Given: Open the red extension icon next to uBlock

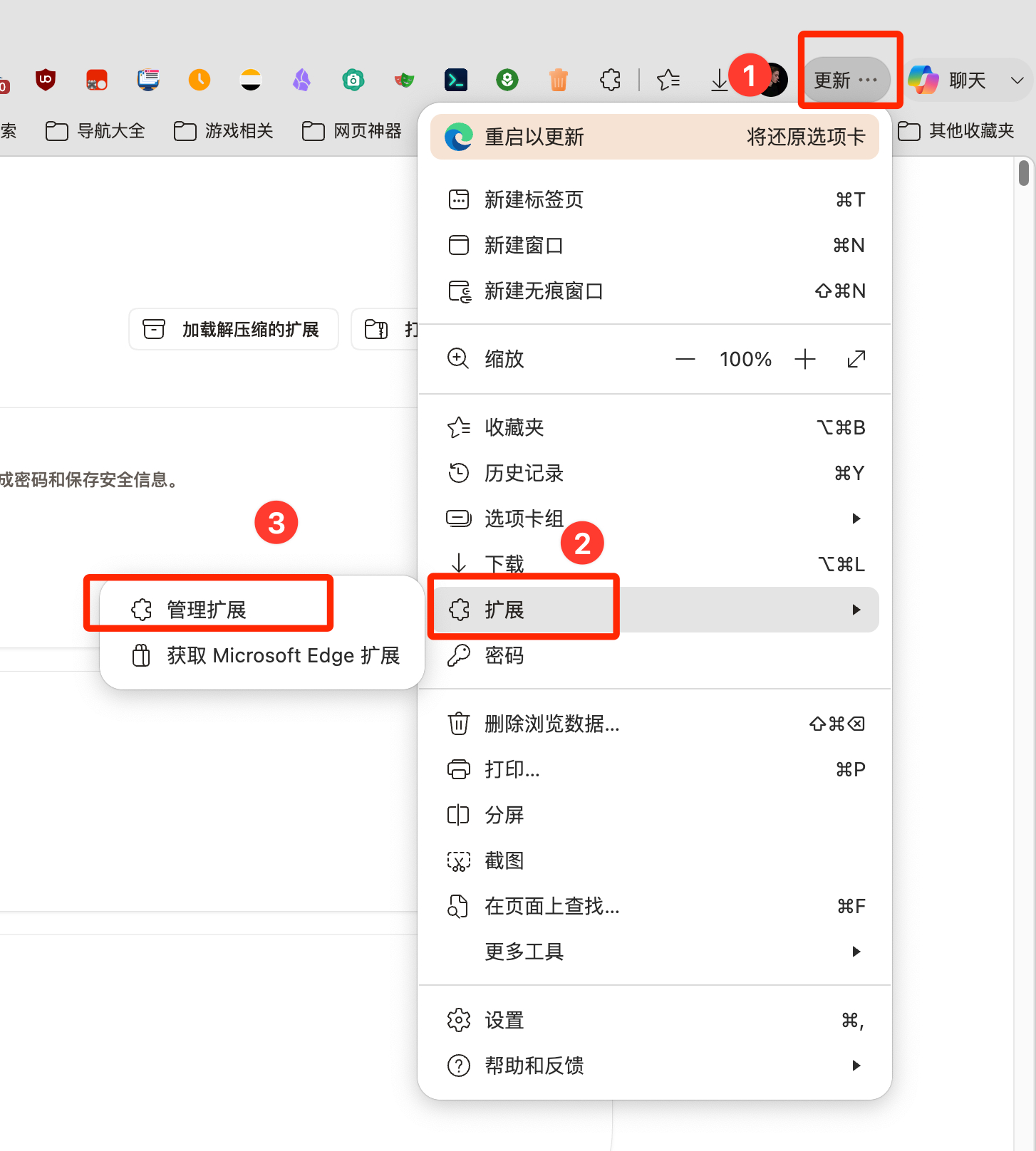Looking at the screenshot, I should pos(97,79).
